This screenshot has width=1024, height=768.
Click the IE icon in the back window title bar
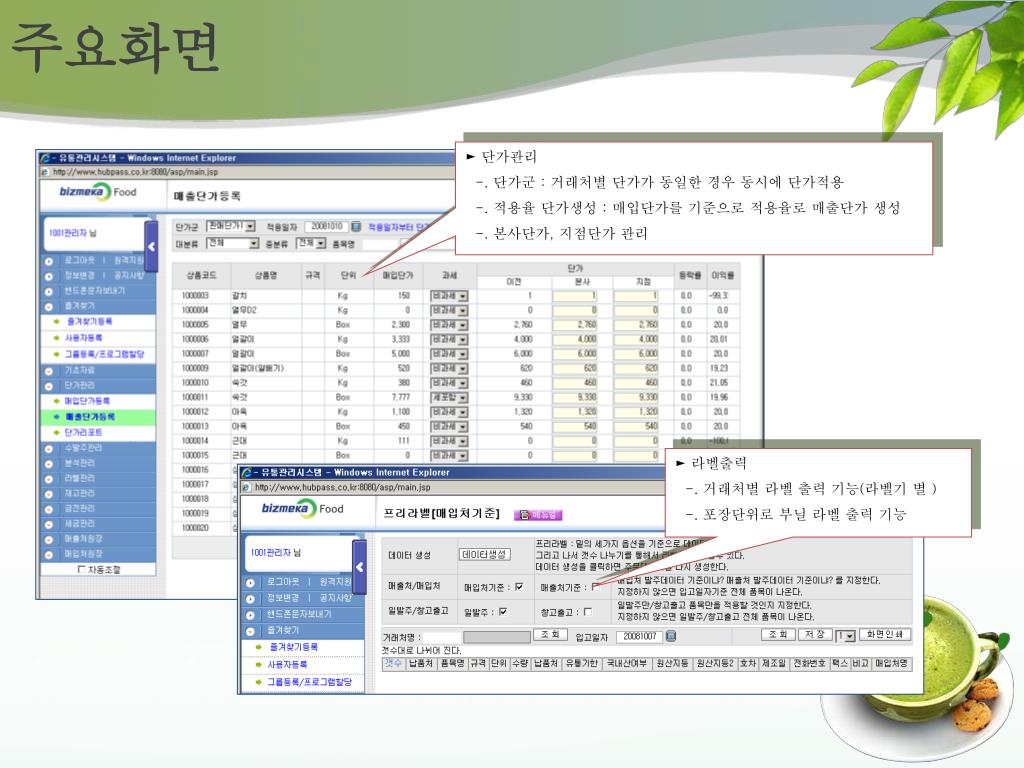[44, 158]
